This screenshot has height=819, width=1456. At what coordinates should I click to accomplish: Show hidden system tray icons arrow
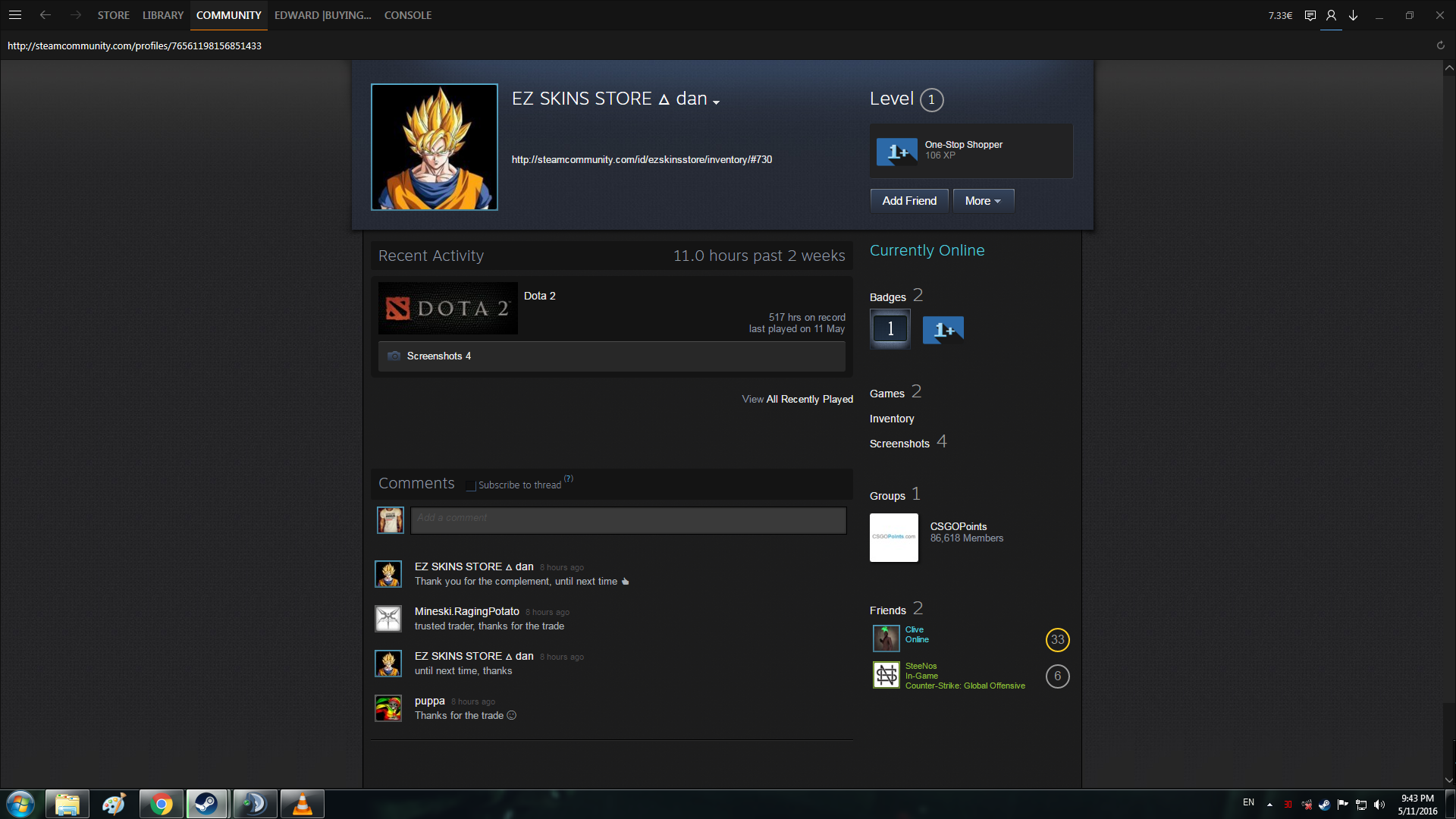(x=1269, y=805)
